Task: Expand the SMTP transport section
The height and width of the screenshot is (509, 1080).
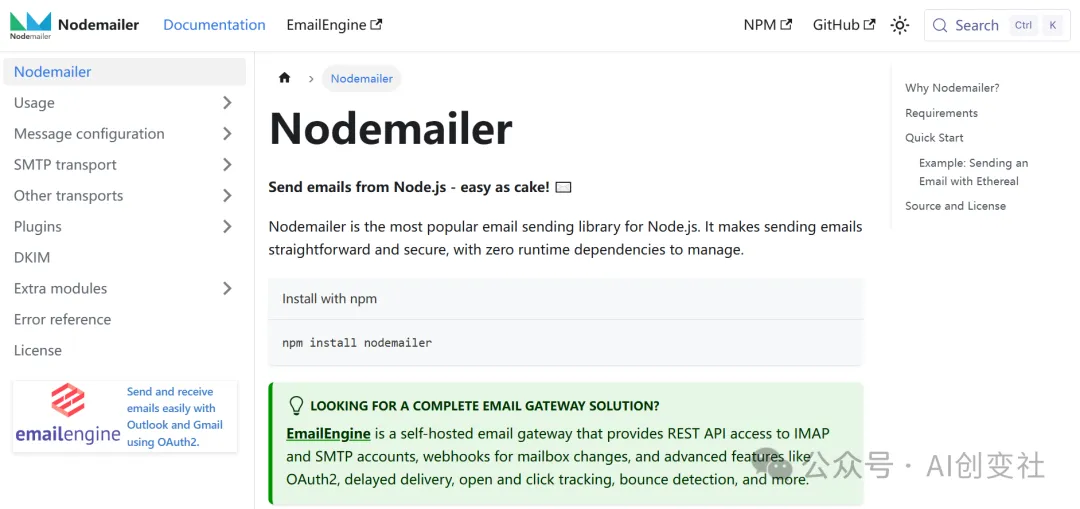Action: [227, 165]
